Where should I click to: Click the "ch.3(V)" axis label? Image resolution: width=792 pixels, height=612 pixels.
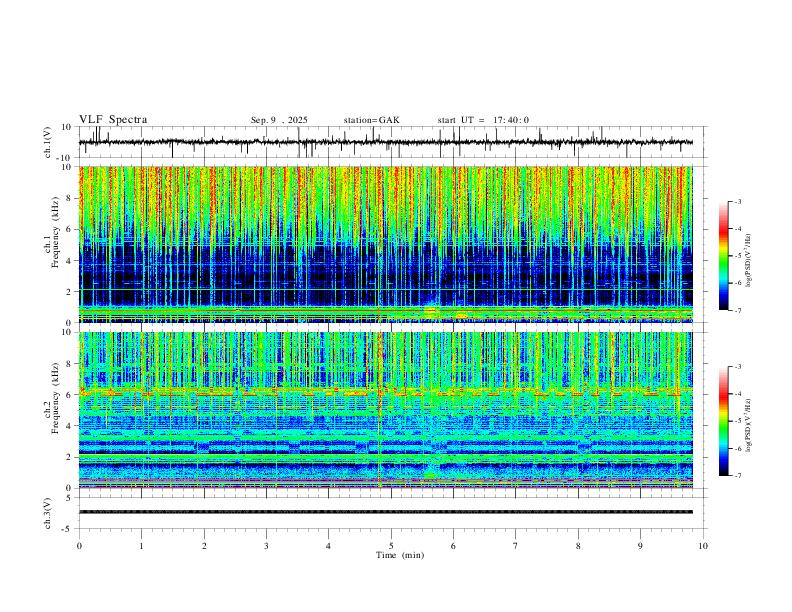point(48,513)
